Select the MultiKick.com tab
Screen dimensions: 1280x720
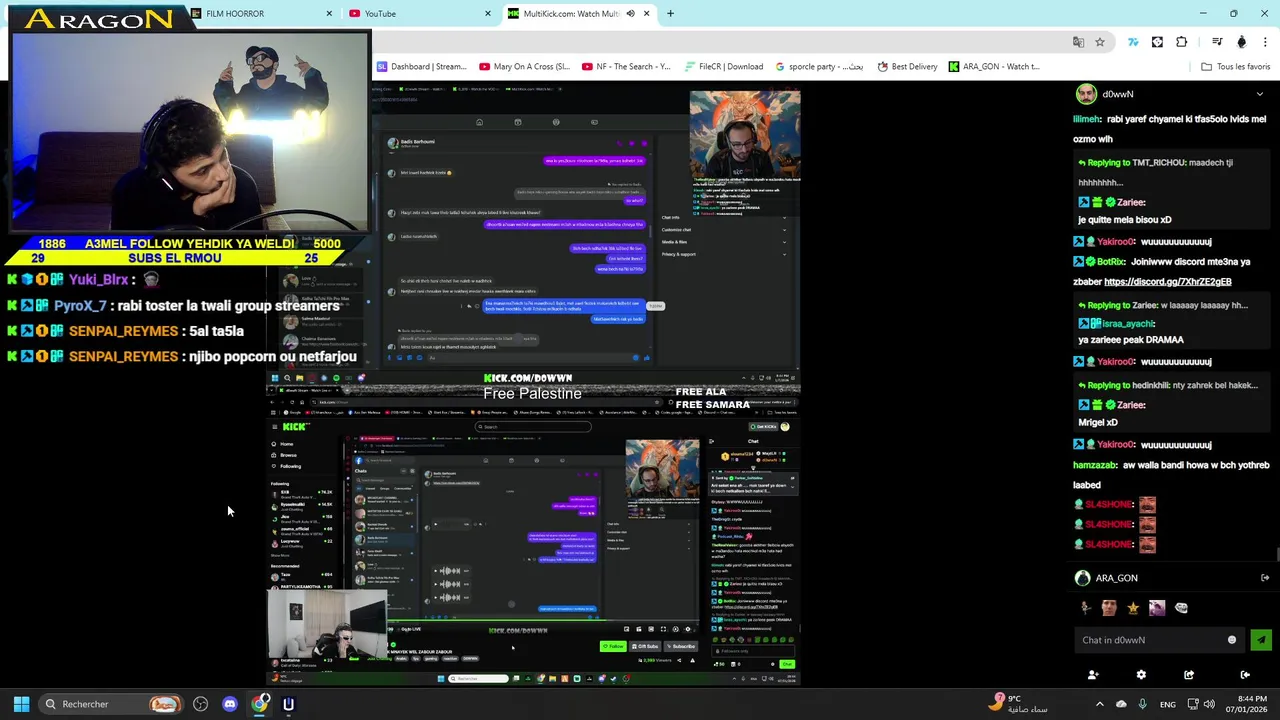(580, 14)
